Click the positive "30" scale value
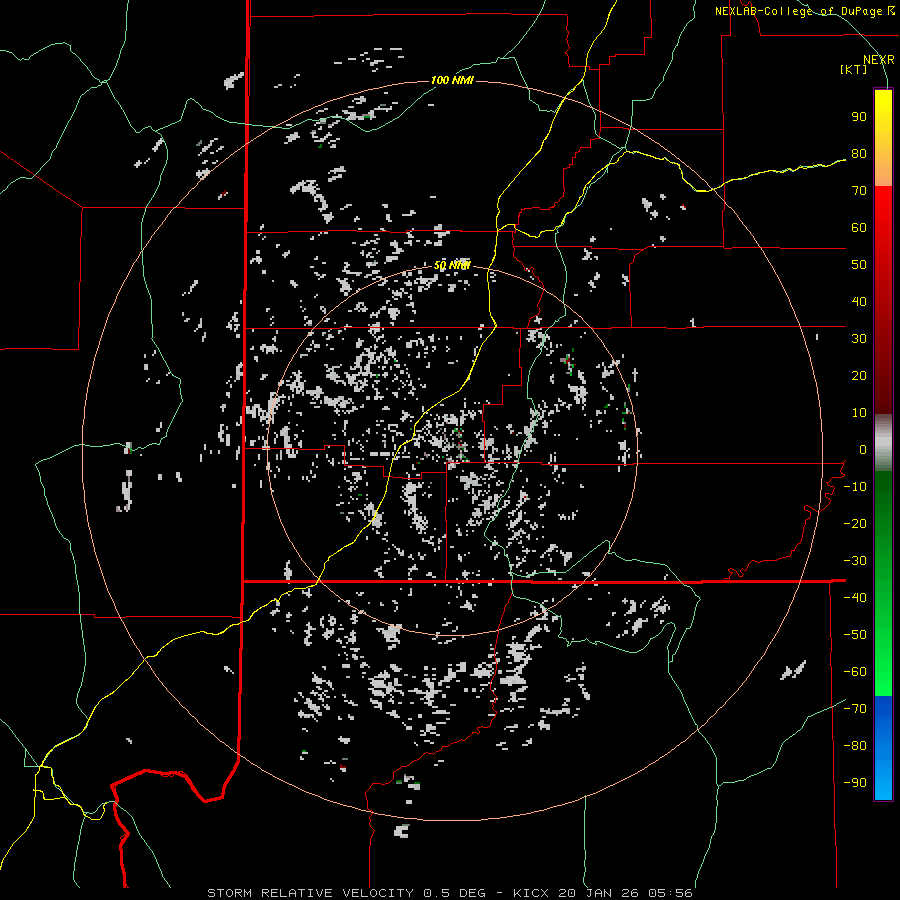Image resolution: width=900 pixels, height=900 pixels. [x=859, y=339]
